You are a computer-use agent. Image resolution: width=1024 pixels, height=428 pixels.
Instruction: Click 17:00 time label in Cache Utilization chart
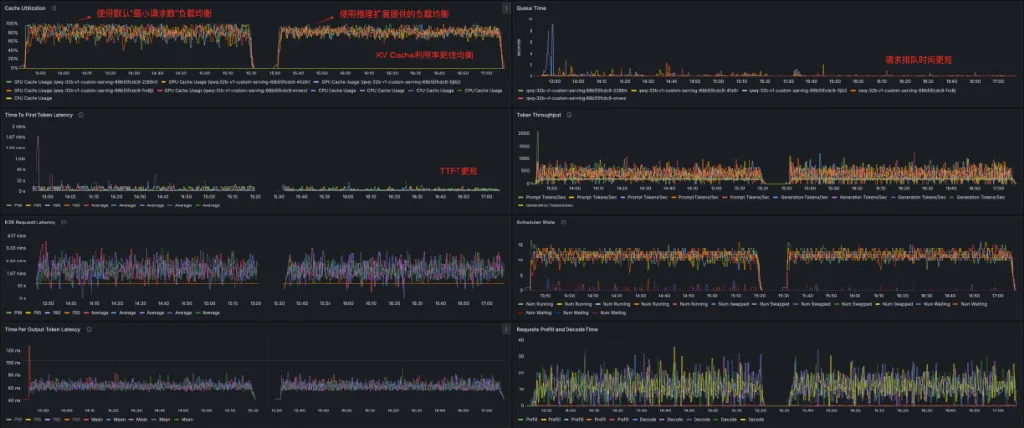coord(488,73)
